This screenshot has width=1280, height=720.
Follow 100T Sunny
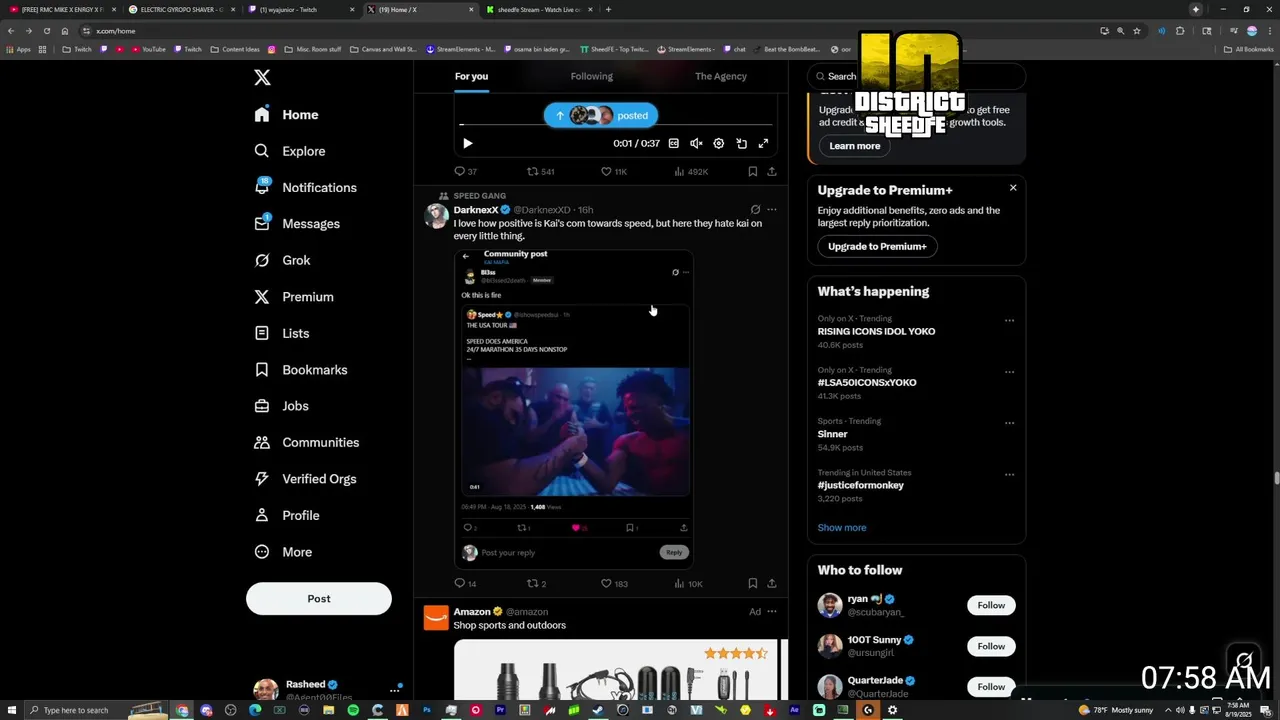pyautogui.click(x=991, y=646)
